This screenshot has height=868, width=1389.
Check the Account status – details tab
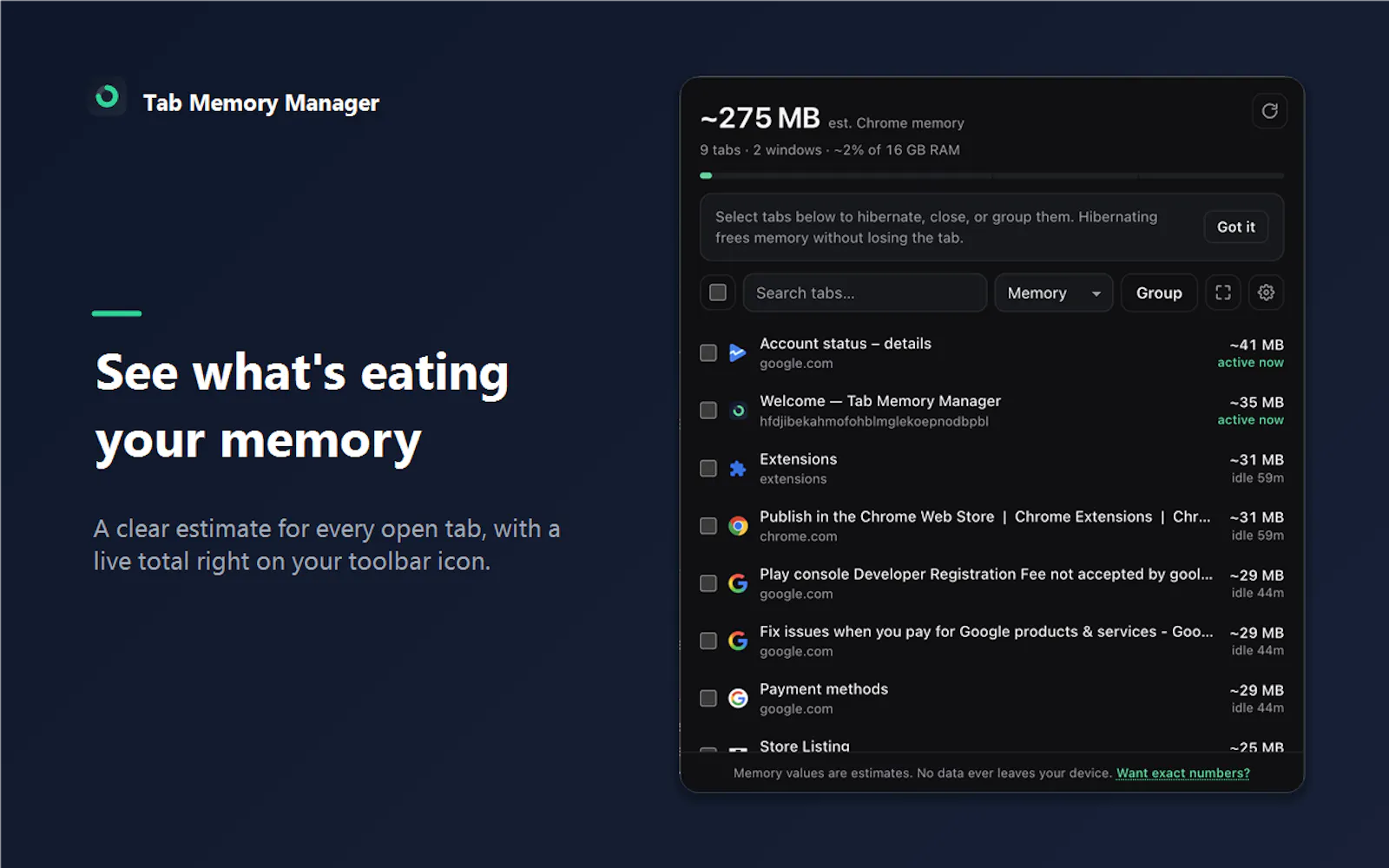pos(708,352)
